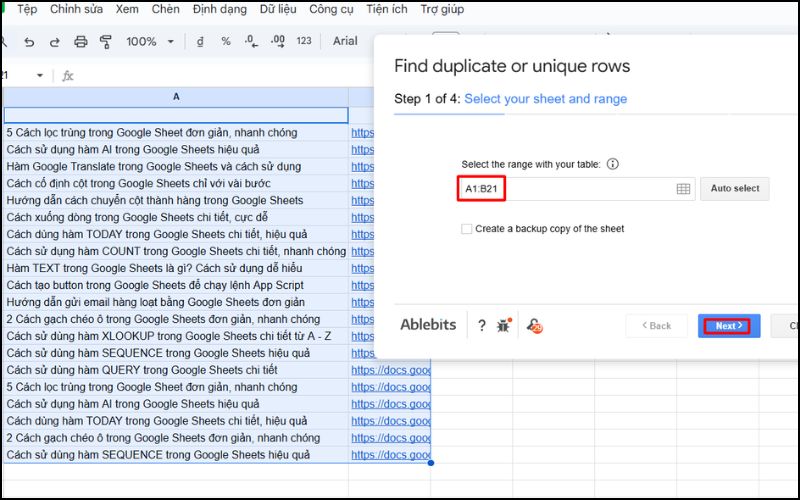Open the Định dạng menu
This screenshot has width=800, height=500.
[x=219, y=9]
